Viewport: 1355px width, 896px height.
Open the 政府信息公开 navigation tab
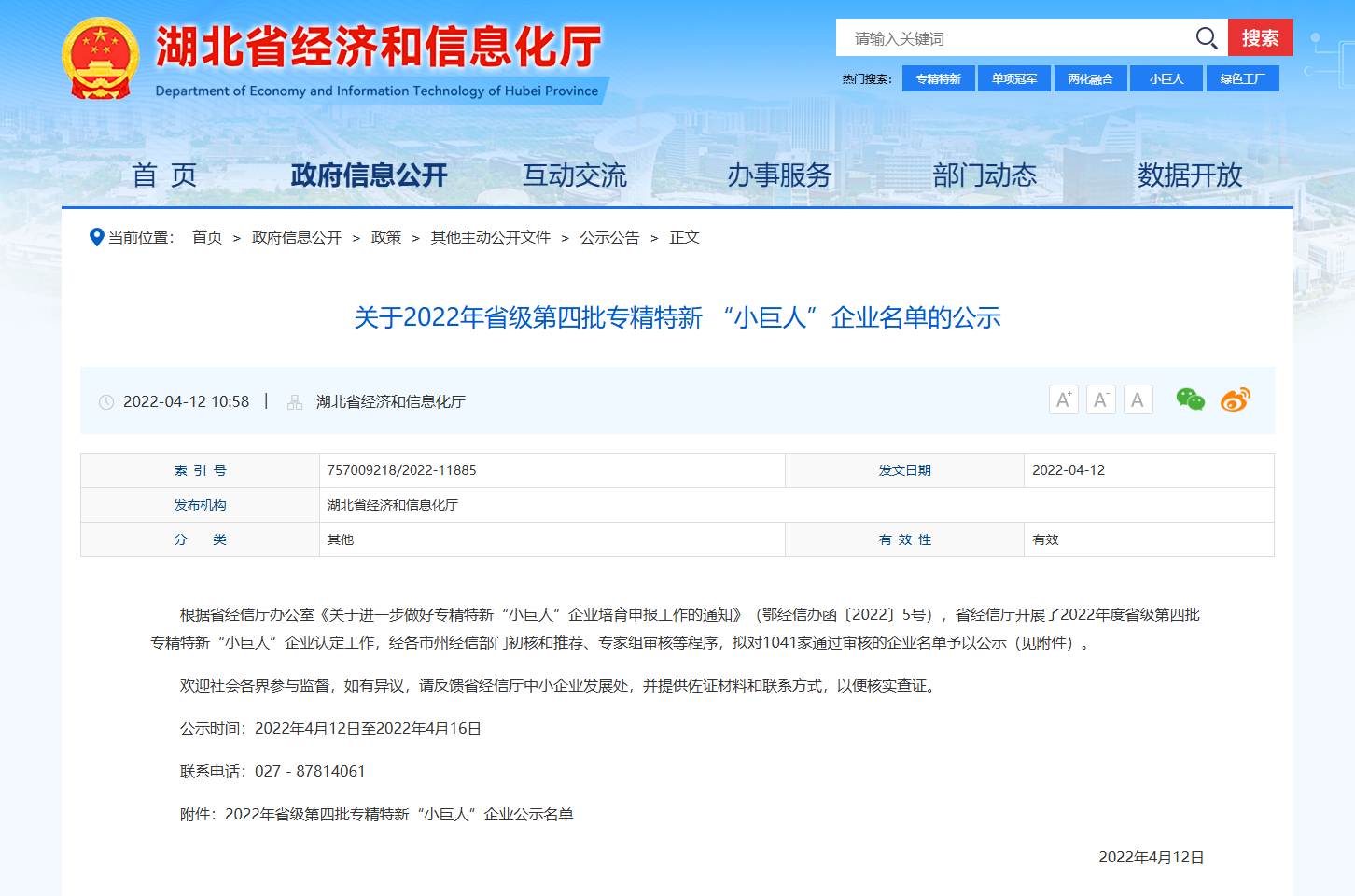click(x=369, y=175)
